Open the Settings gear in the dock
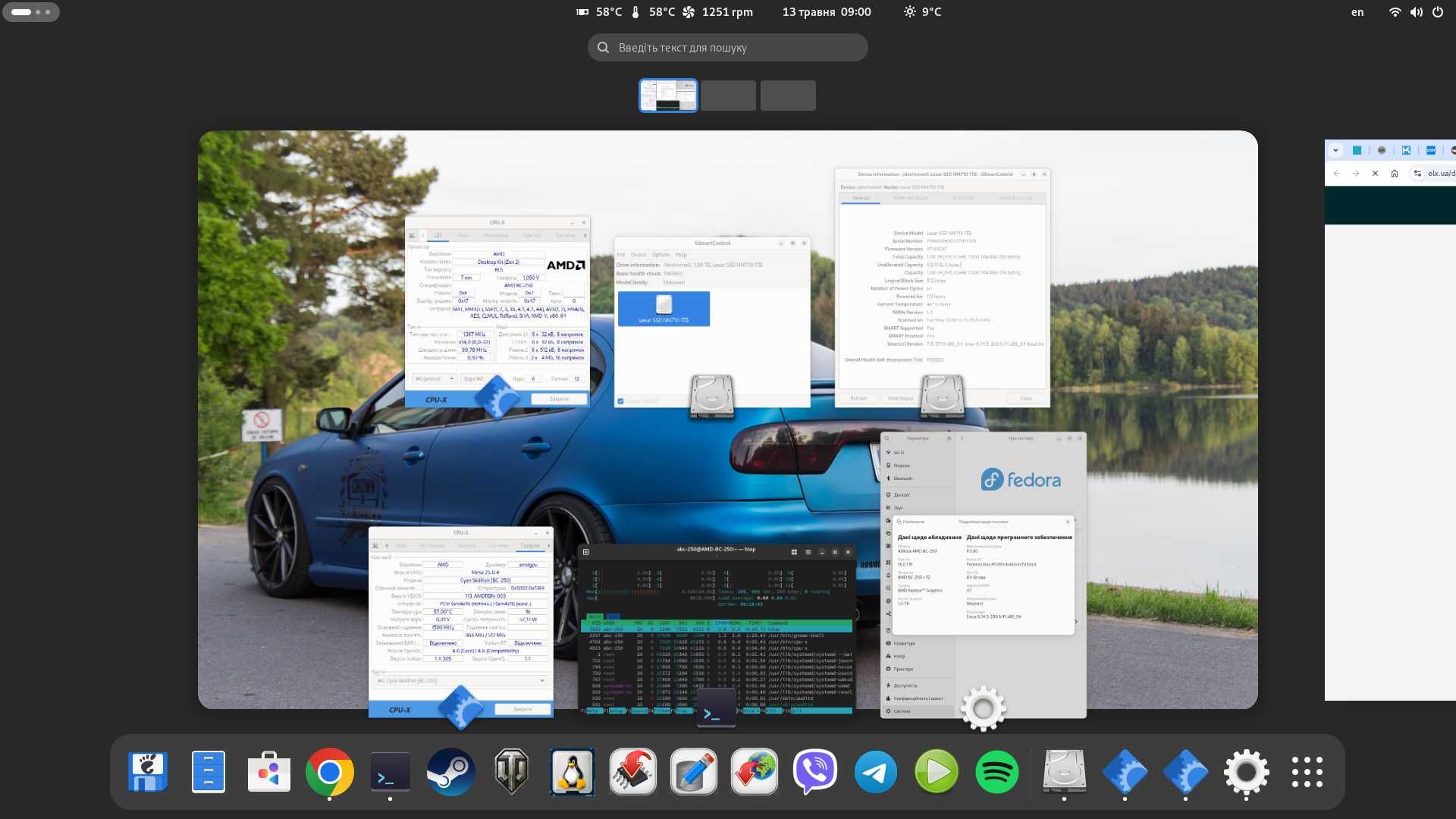The image size is (1456, 819). tap(1246, 772)
